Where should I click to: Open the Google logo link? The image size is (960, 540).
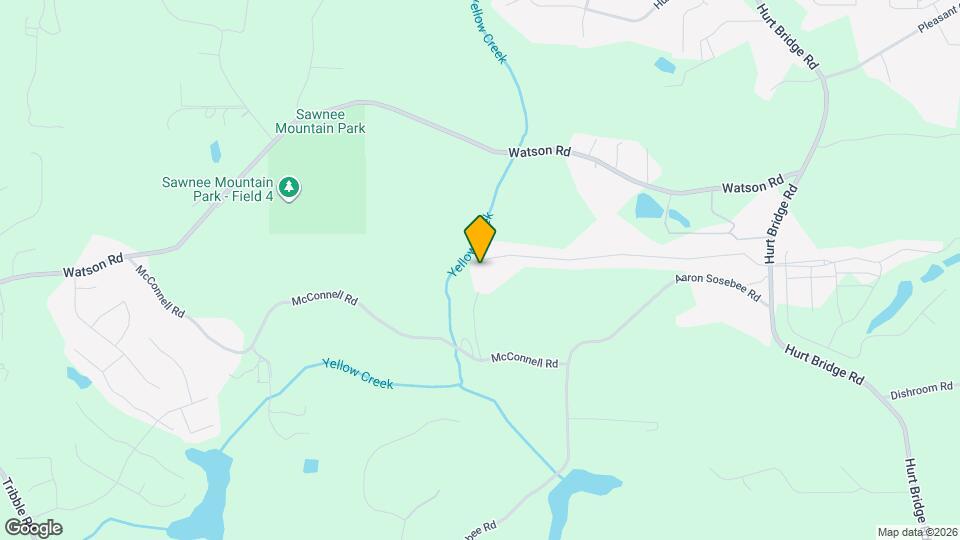click(34, 528)
